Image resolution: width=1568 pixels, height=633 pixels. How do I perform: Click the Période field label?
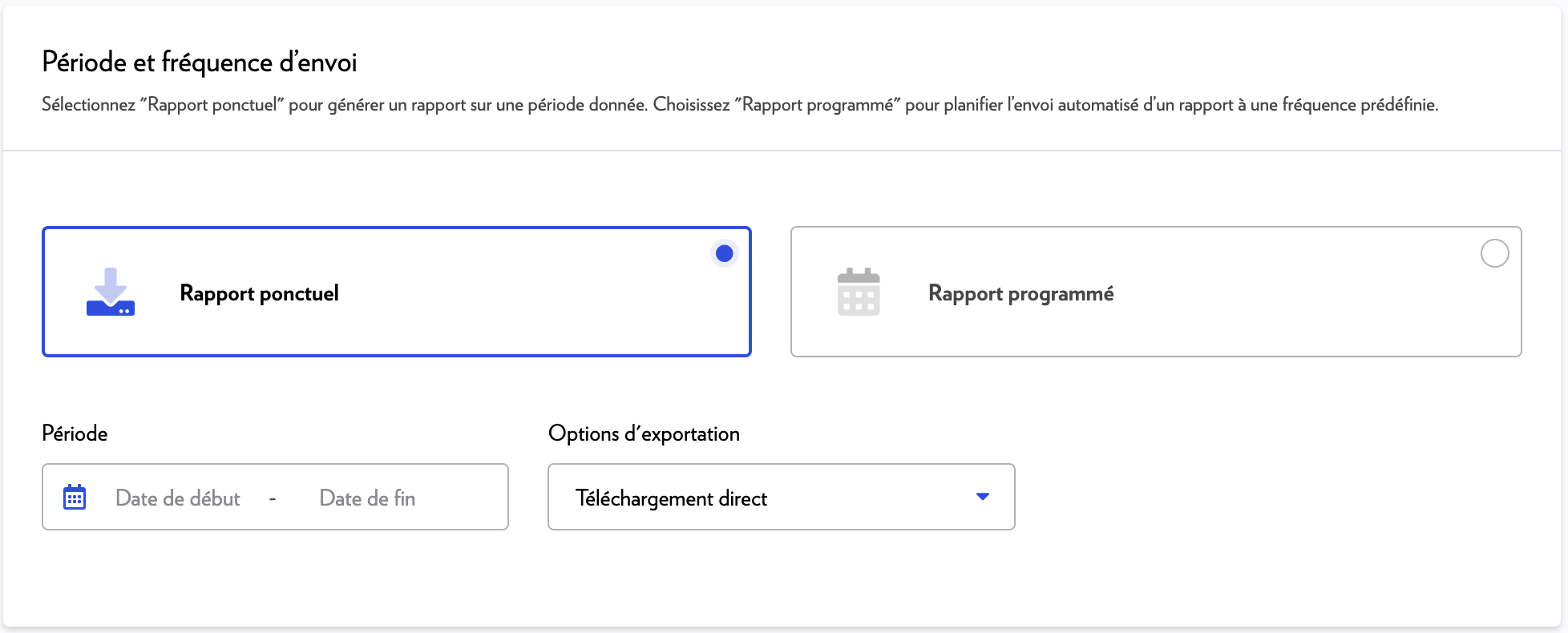tap(75, 433)
